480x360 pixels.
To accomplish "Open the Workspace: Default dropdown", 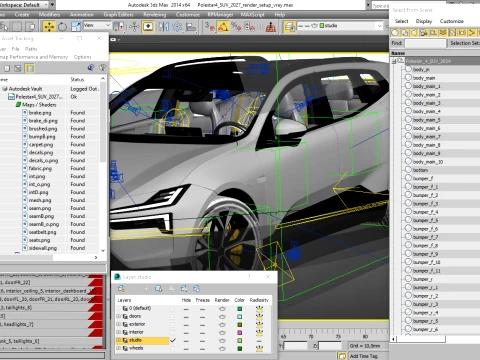I will tap(25, 5).
